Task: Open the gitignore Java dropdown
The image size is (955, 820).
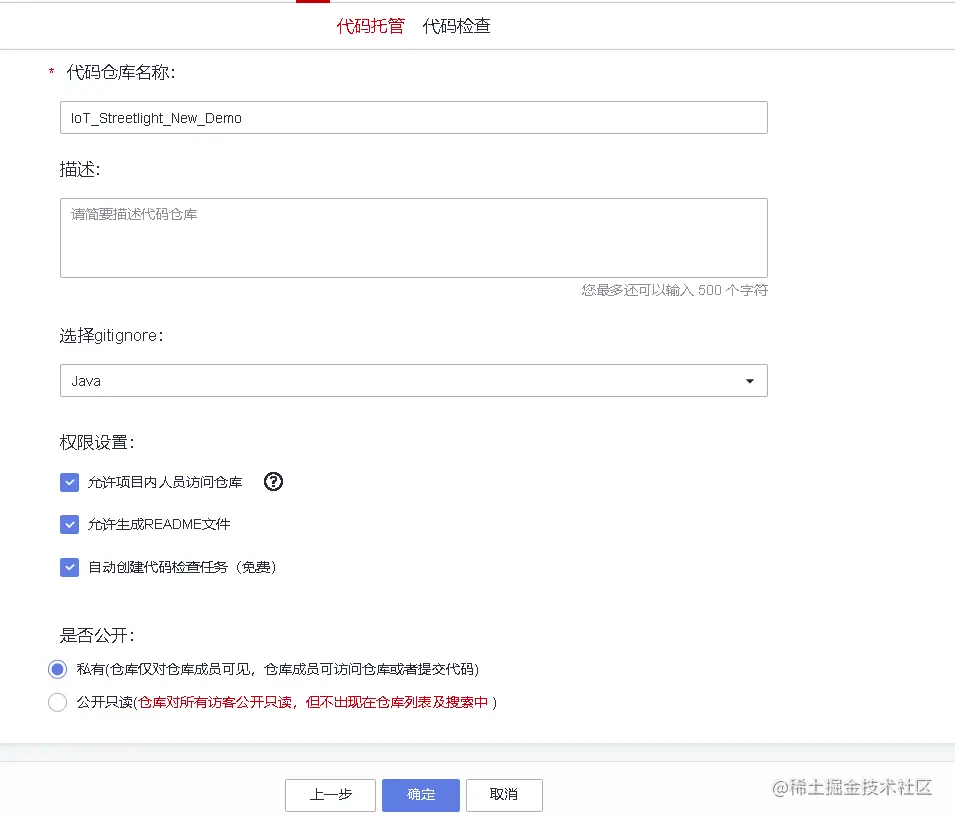Action: (x=414, y=381)
